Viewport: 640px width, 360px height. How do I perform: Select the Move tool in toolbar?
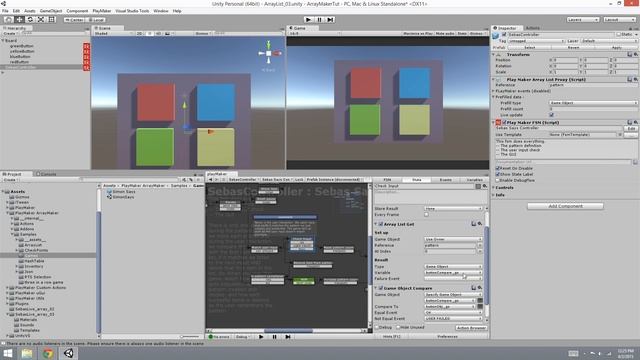pos(19,20)
